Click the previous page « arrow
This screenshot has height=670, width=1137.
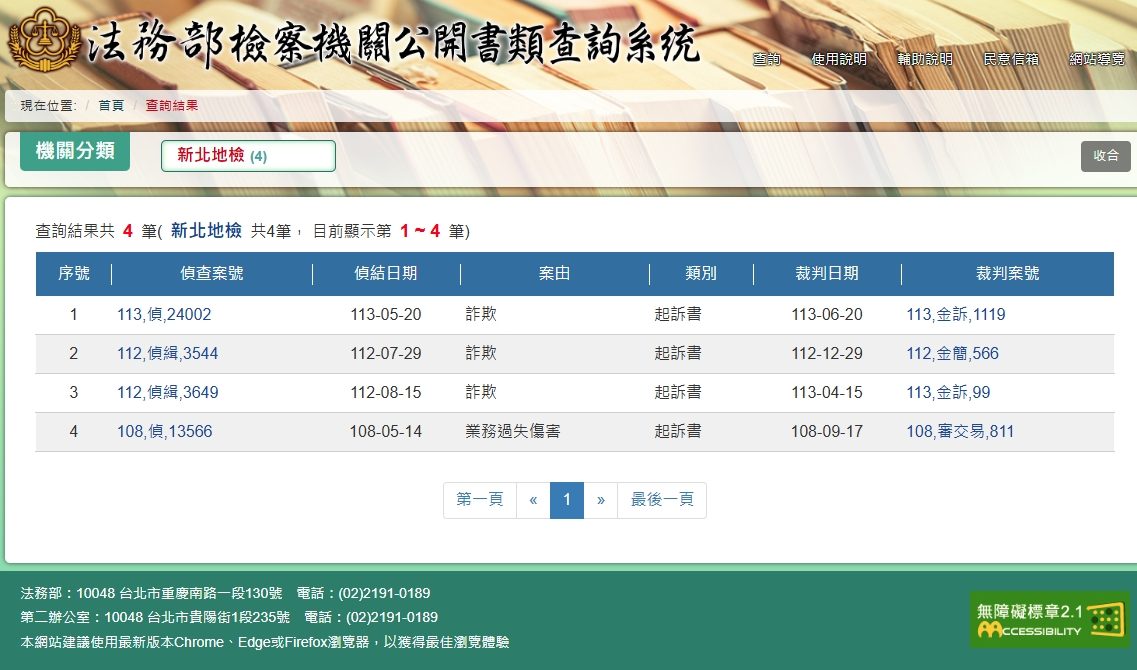(x=533, y=500)
